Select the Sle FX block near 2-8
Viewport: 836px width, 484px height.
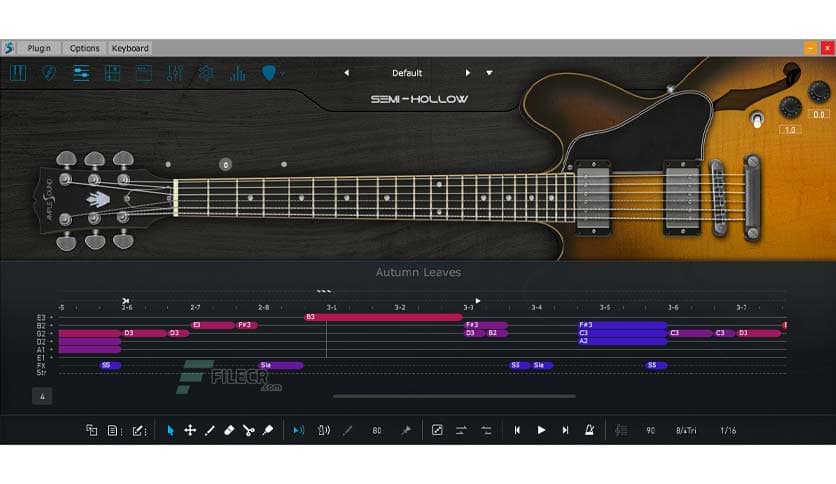(x=280, y=365)
